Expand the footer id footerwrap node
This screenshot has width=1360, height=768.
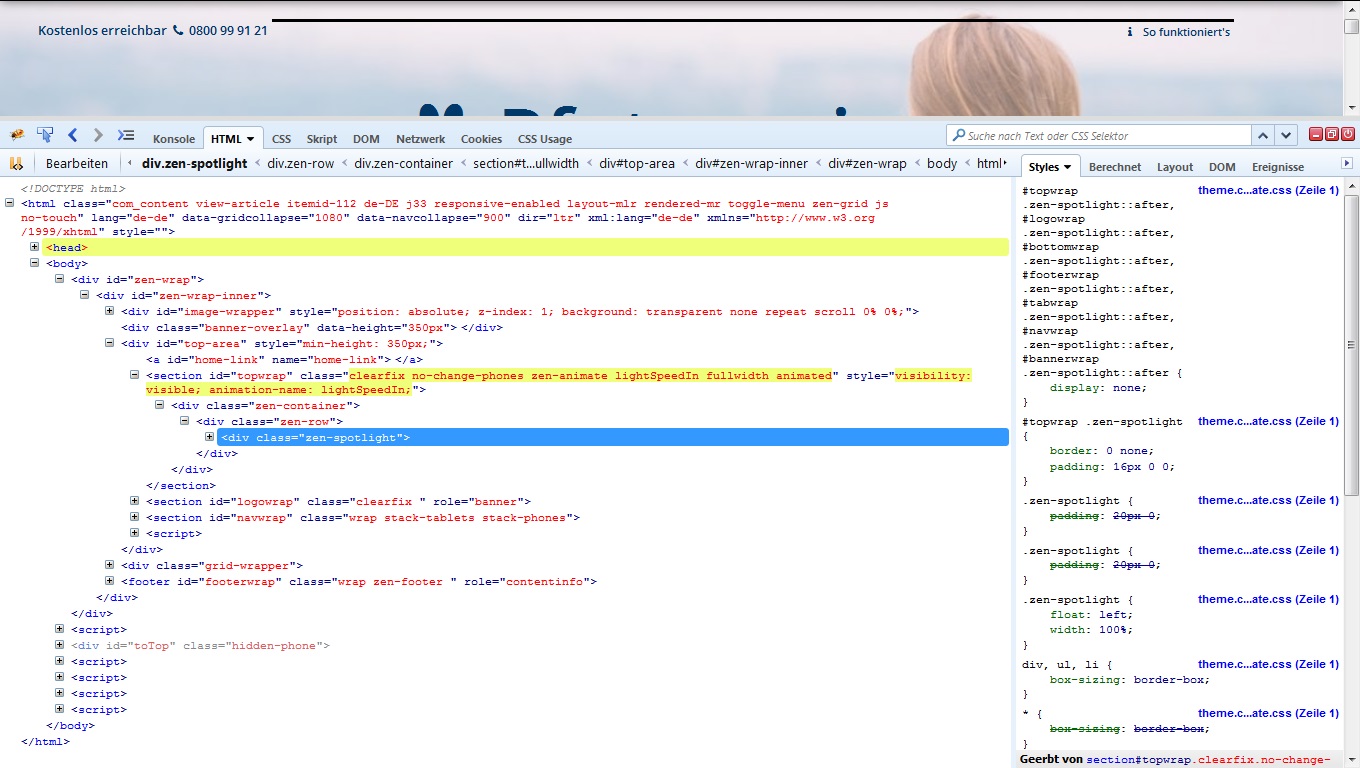coord(109,581)
